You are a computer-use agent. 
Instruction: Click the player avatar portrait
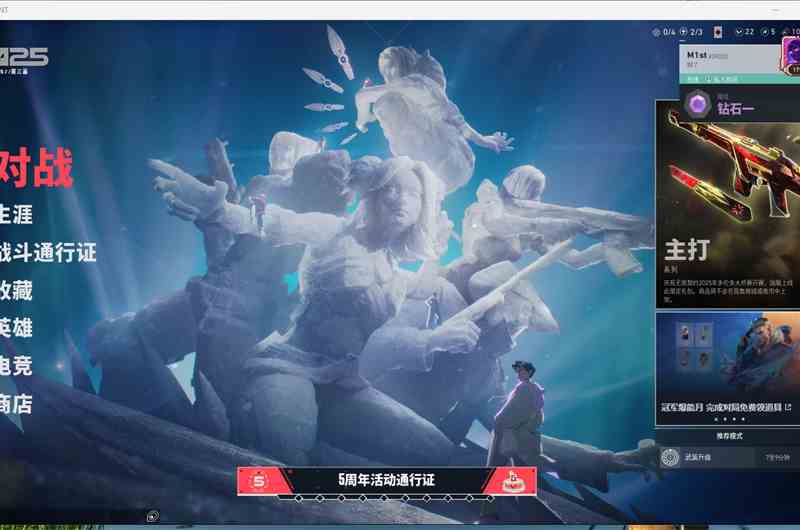(791, 56)
